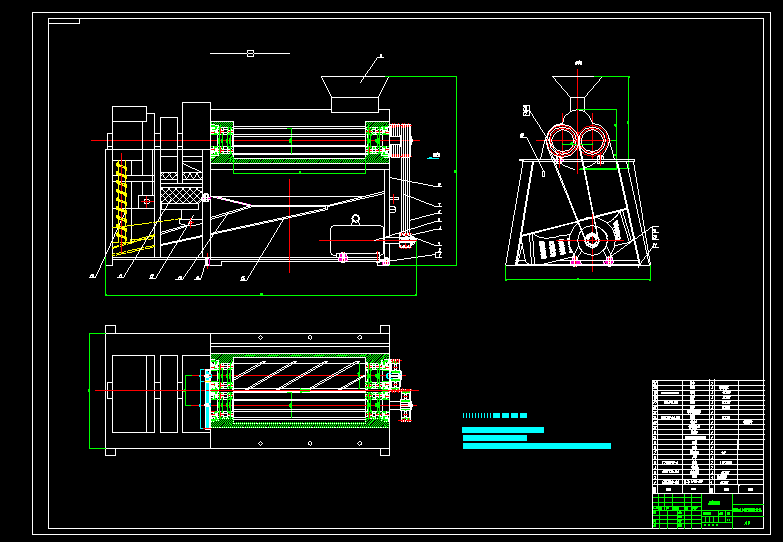Click the right red roller circle in the side view
The width and height of the screenshot is (783, 542).
coord(593,141)
